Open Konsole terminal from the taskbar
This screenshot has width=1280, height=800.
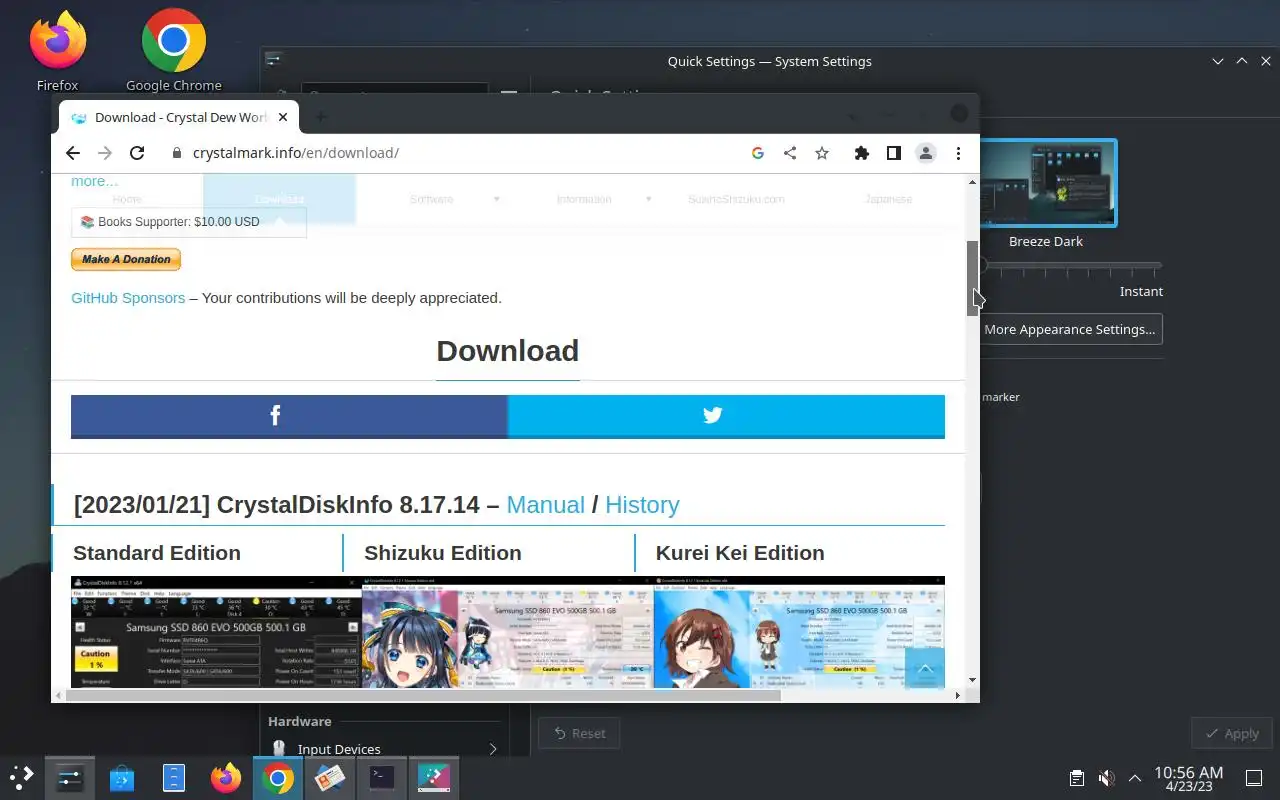click(381, 777)
